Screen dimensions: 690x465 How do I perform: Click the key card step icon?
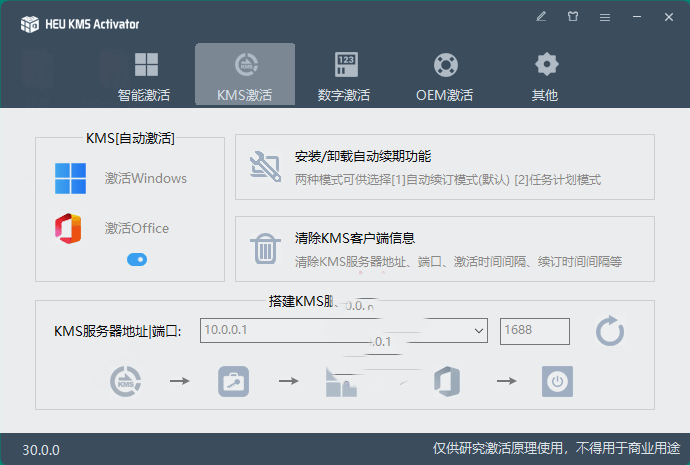[233, 381]
